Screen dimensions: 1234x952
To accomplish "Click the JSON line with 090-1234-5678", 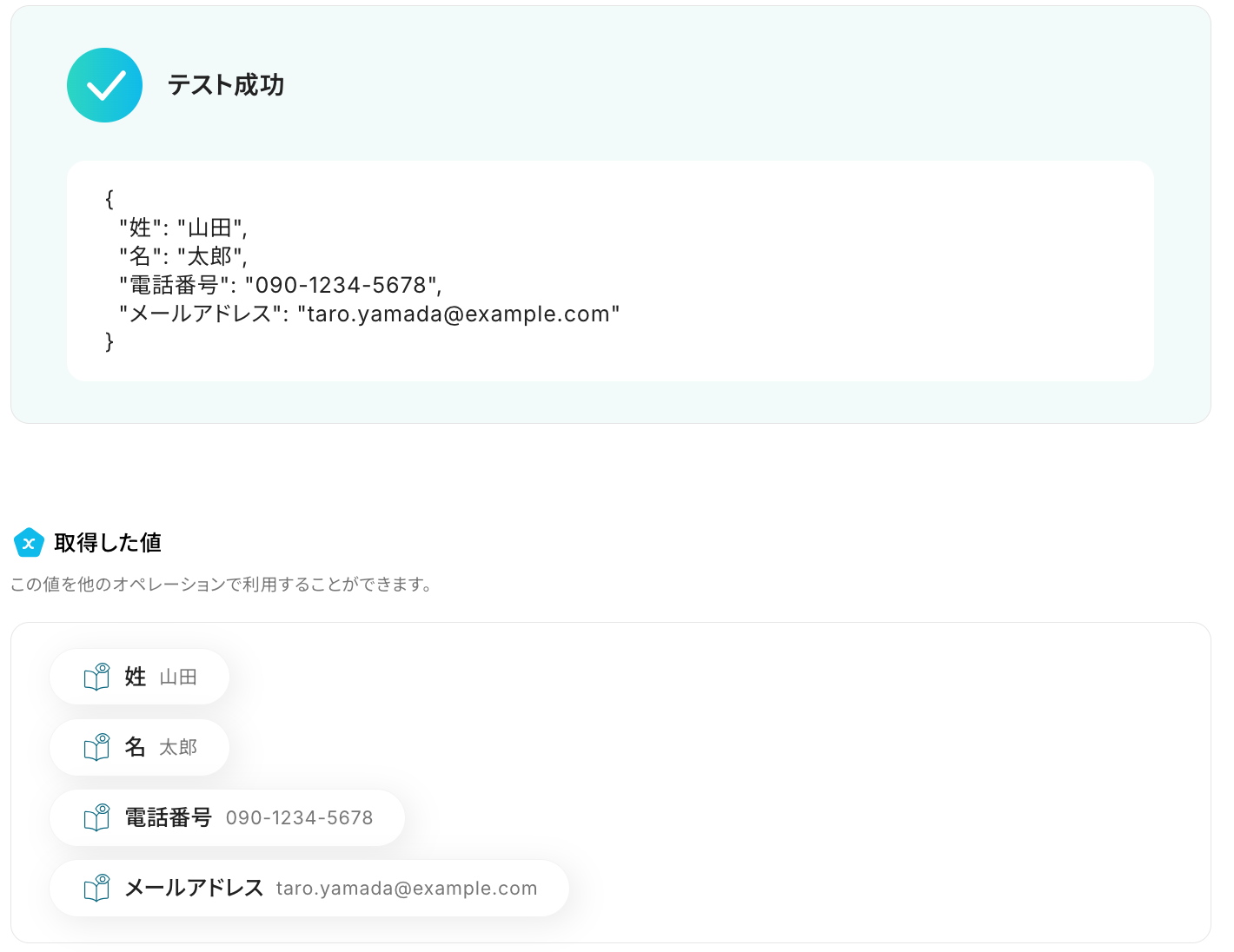I will coord(281,285).
